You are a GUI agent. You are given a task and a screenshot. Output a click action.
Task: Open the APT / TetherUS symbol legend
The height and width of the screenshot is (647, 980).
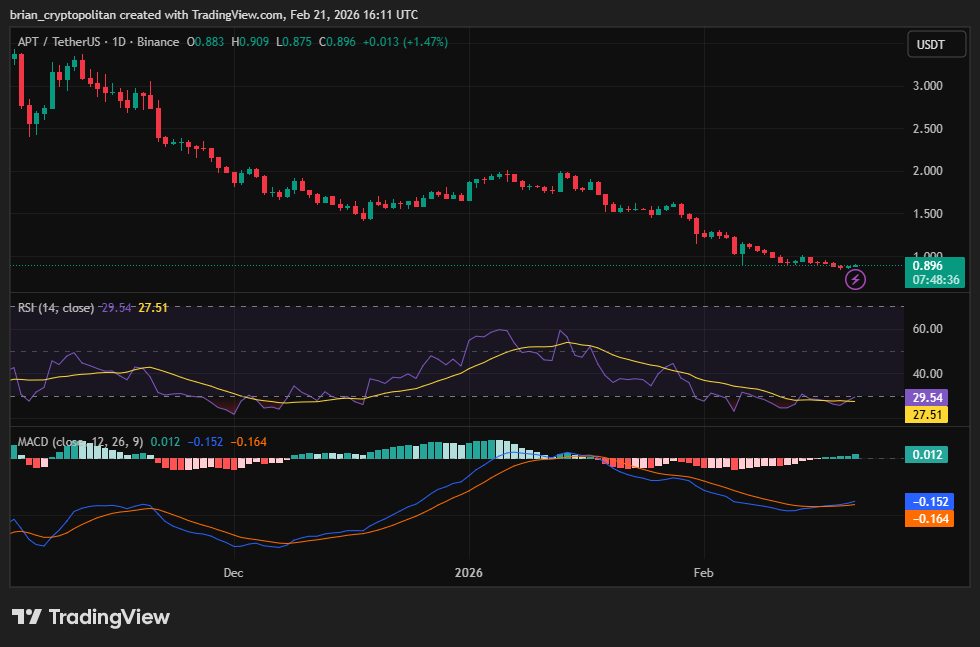click(x=60, y=44)
